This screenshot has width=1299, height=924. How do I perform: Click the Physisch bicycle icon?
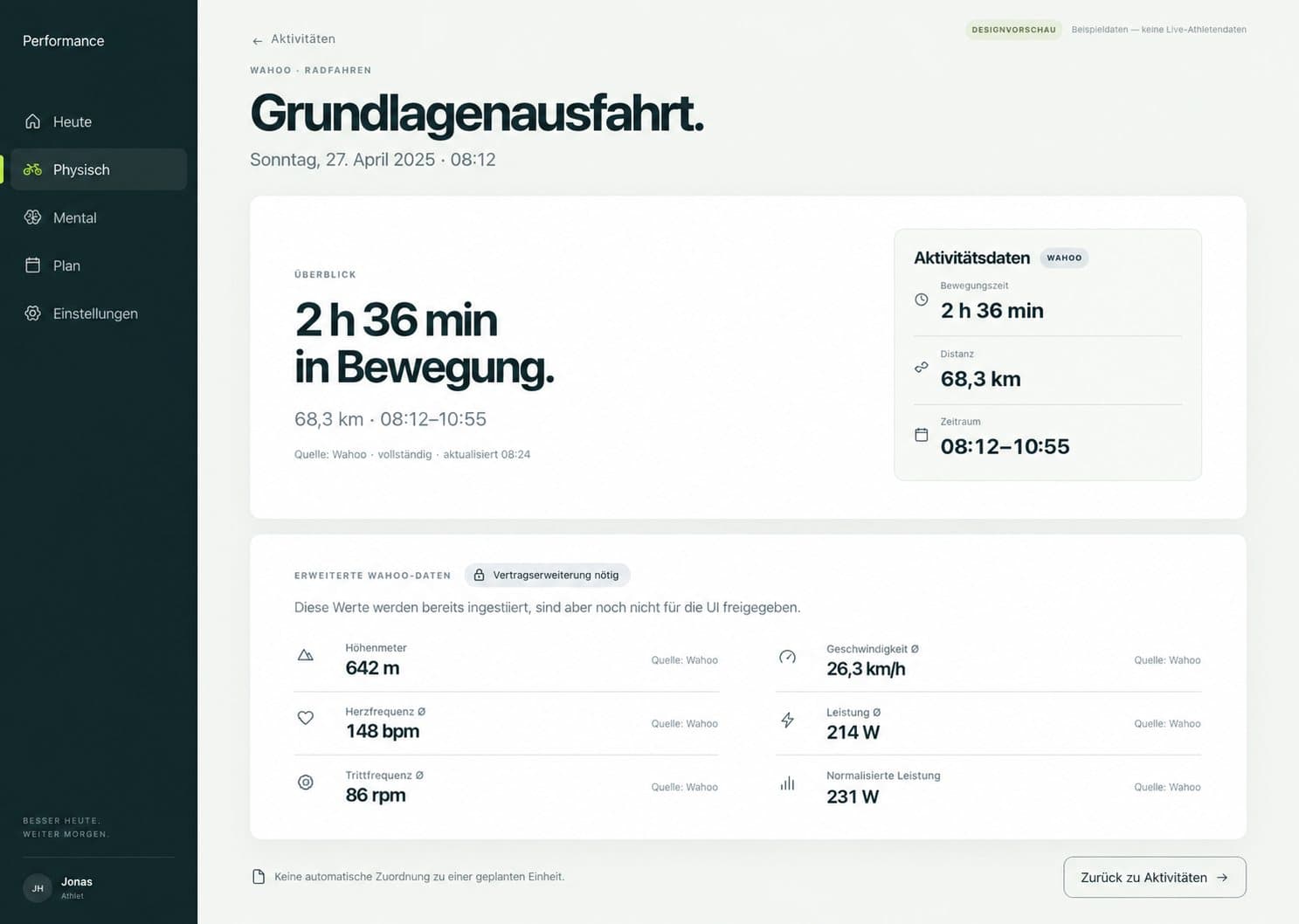pyautogui.click(x=32, y=169)
